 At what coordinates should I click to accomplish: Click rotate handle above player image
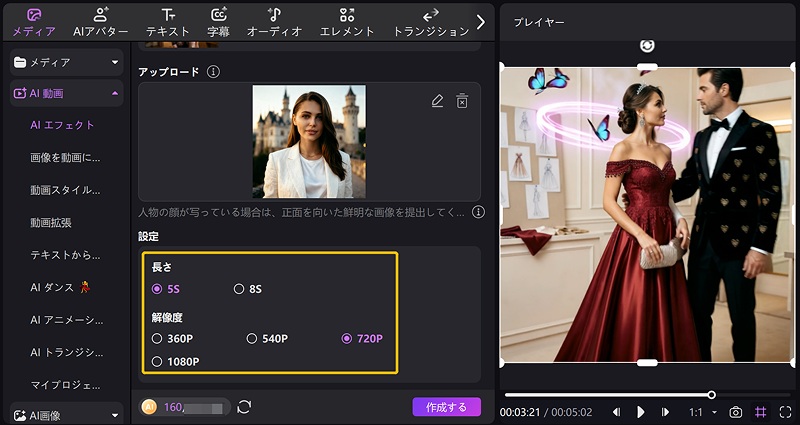pyautogui.click(x=647, y=46)
